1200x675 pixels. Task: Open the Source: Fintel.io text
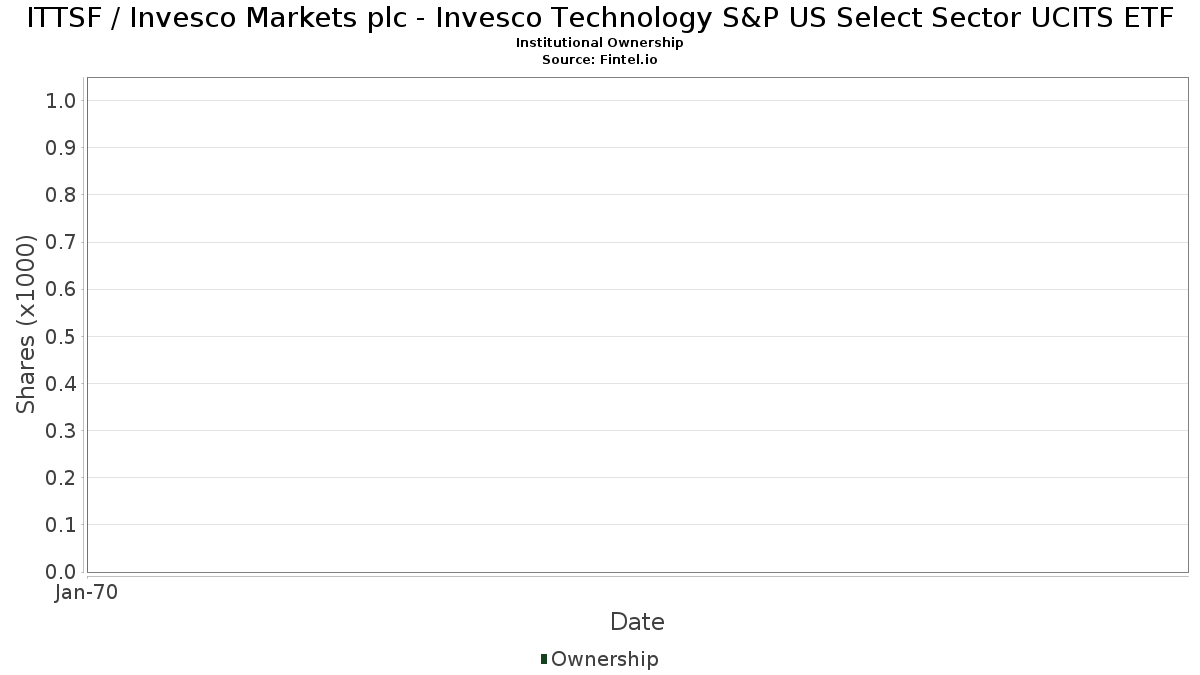pyautogui.click(x=599, y=59)
